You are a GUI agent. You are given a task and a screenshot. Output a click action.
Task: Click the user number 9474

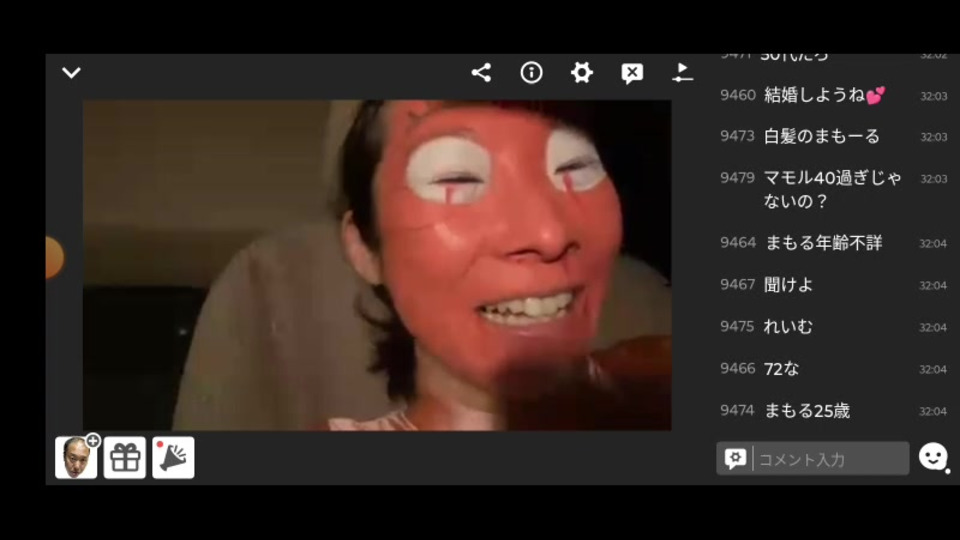[737, 410]
